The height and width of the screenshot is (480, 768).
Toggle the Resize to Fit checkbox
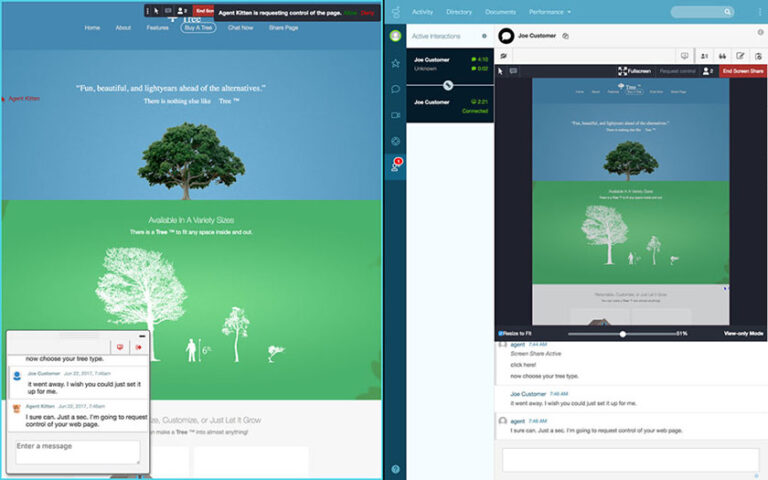[501, 333]
